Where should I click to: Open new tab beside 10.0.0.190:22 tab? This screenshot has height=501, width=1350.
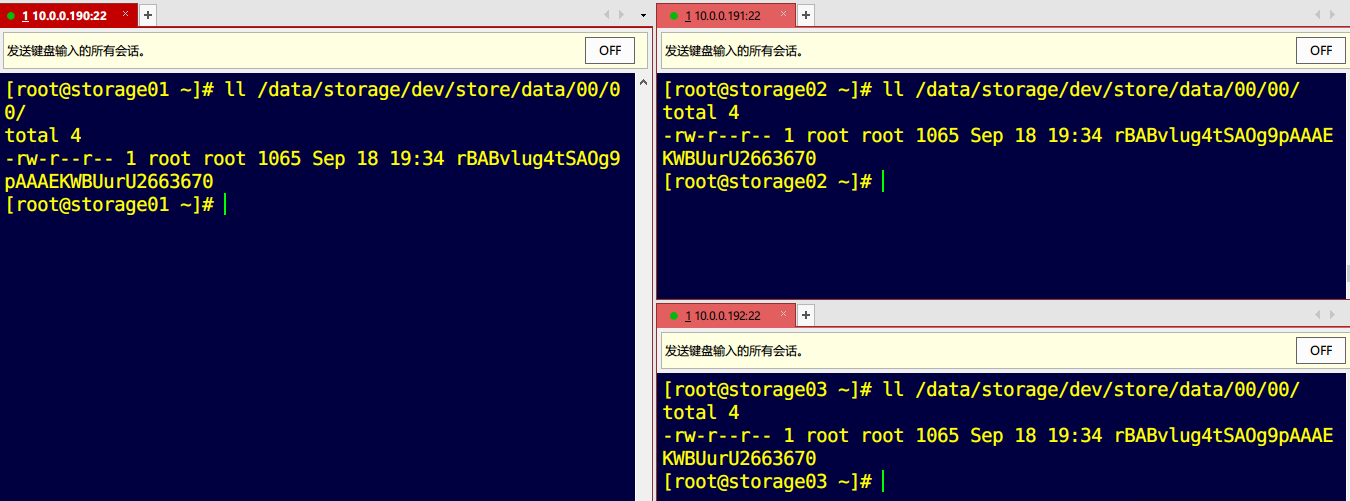(x=148, y=15)
